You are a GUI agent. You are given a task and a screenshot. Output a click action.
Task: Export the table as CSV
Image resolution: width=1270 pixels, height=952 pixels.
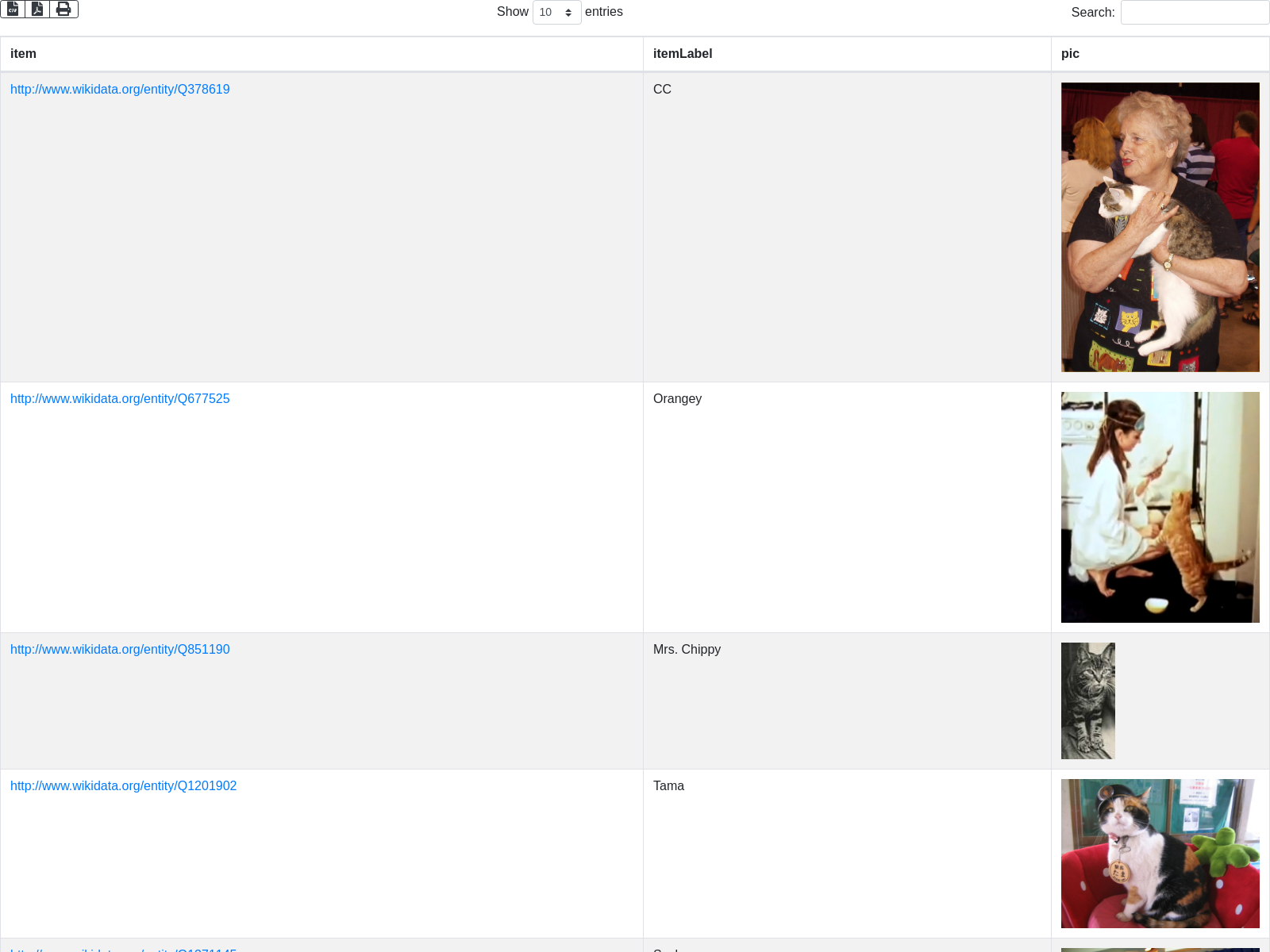tap(13, 9)
